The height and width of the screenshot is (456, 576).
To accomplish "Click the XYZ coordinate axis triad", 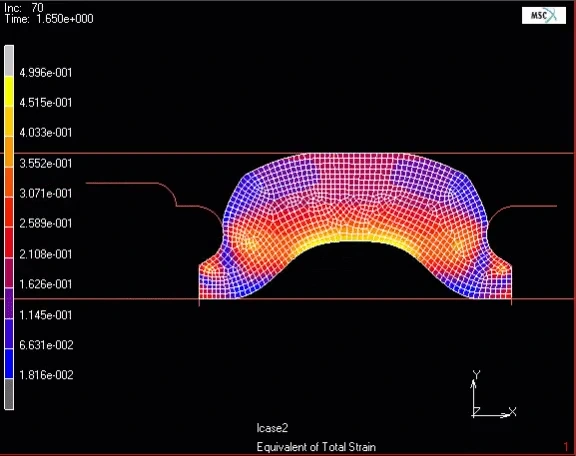I will (x=493, y=394).
